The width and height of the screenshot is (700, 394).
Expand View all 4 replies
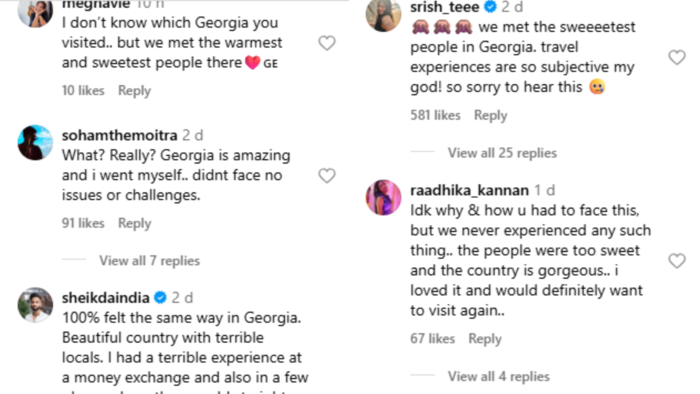coord(499,377)
